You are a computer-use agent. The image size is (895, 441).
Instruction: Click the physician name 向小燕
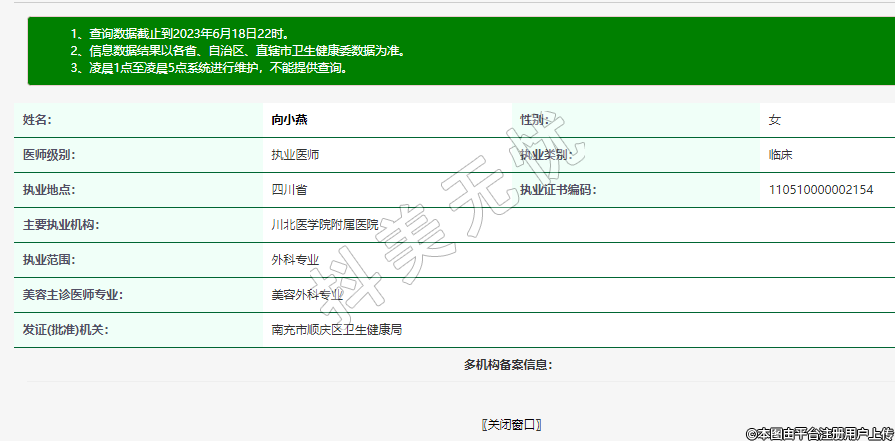pyautogui.click(x=290, y=120)
